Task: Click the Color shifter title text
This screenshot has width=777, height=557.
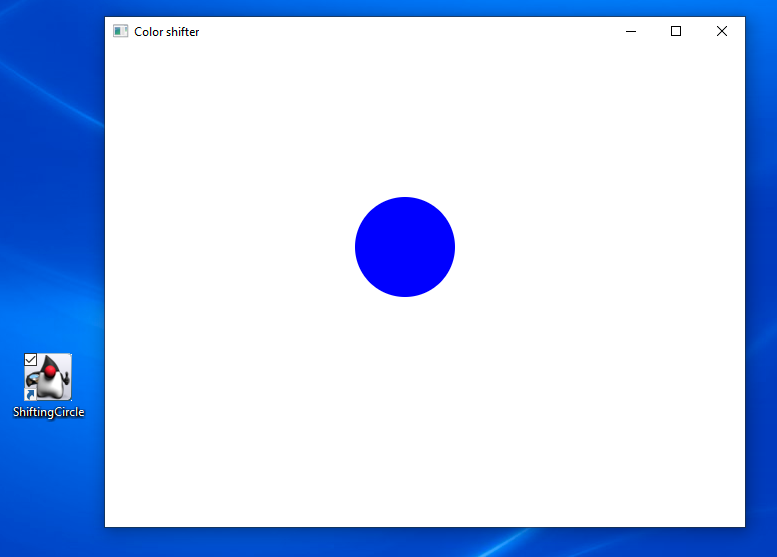Action: [166, 32]
